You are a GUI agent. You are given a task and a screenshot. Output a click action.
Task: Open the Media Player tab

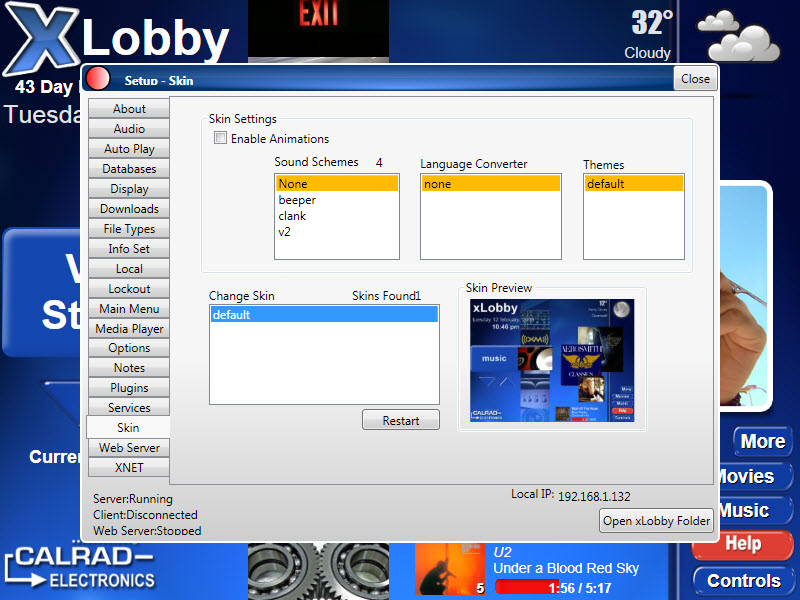(x=129, y=328)
